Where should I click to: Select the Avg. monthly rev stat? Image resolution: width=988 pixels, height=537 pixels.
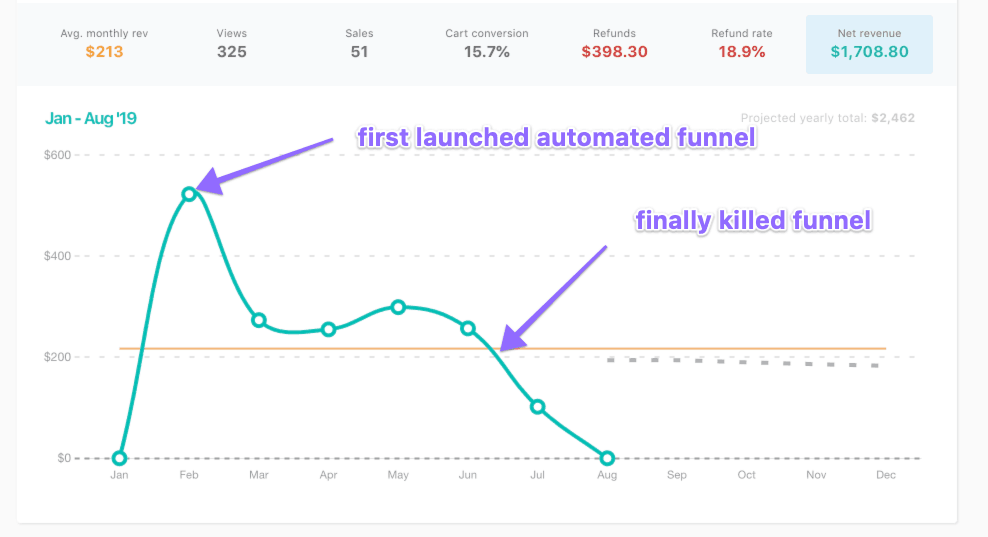(x=104, y=43)
